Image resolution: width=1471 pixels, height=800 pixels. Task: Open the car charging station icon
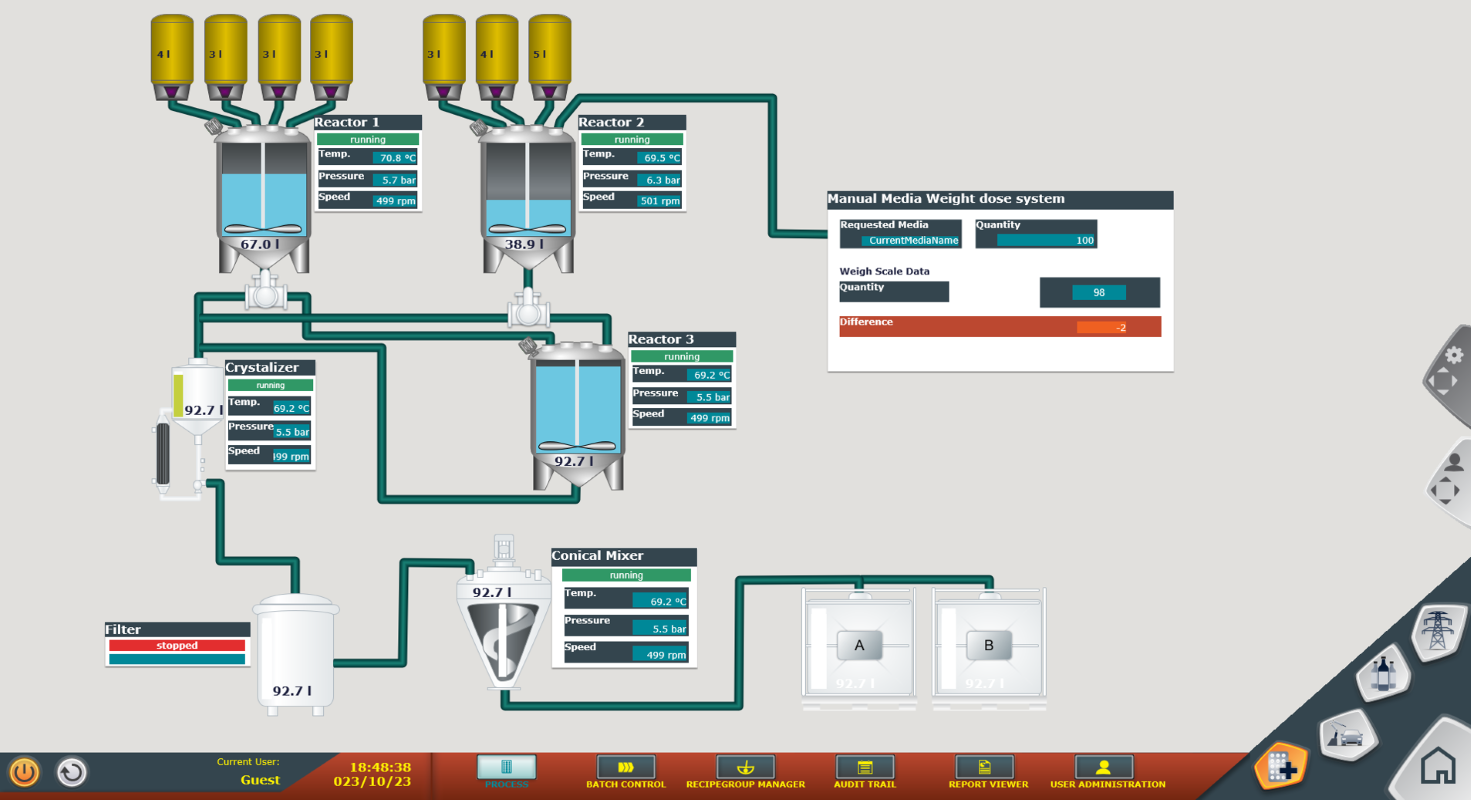click(x=1344, y=737)
